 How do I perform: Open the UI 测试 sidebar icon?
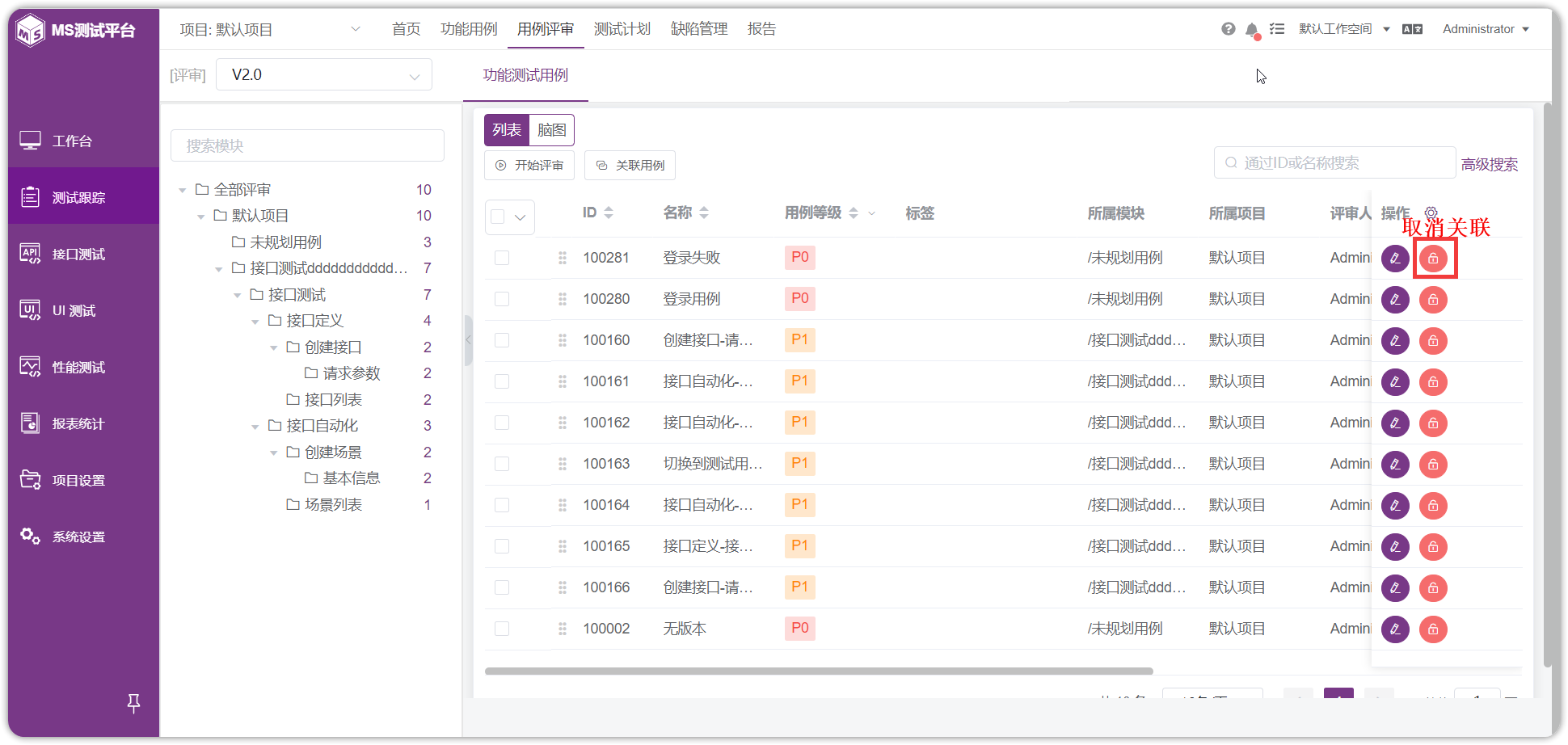point(30,310)
